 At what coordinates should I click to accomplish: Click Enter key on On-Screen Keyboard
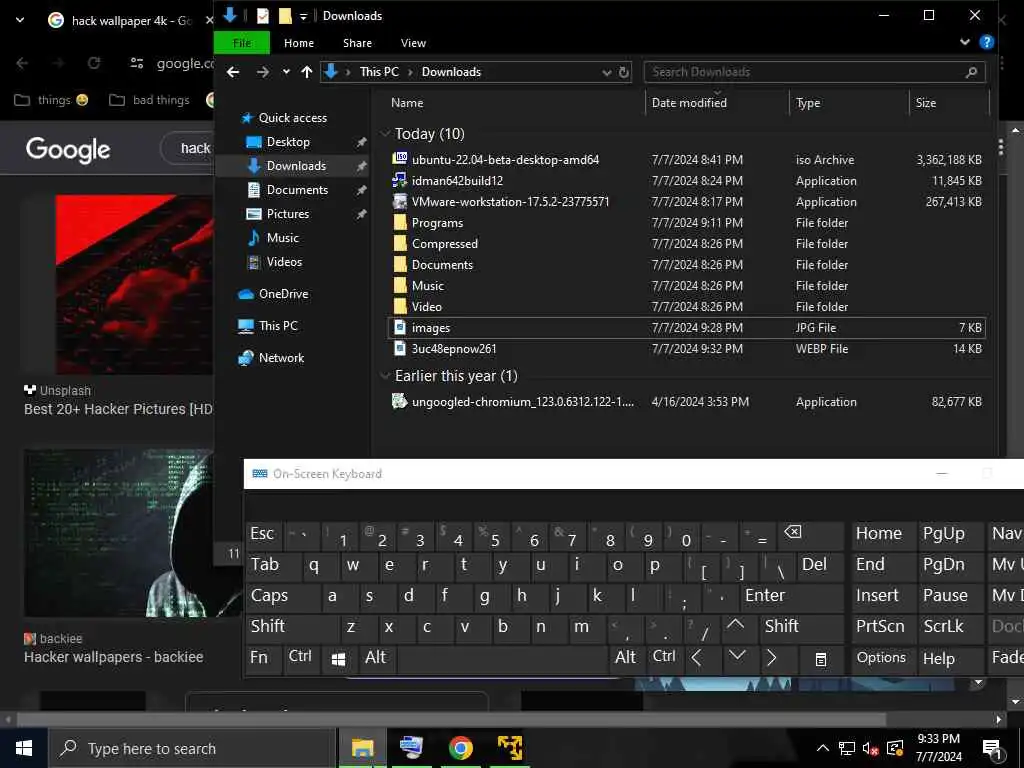(x=792, y=596)
